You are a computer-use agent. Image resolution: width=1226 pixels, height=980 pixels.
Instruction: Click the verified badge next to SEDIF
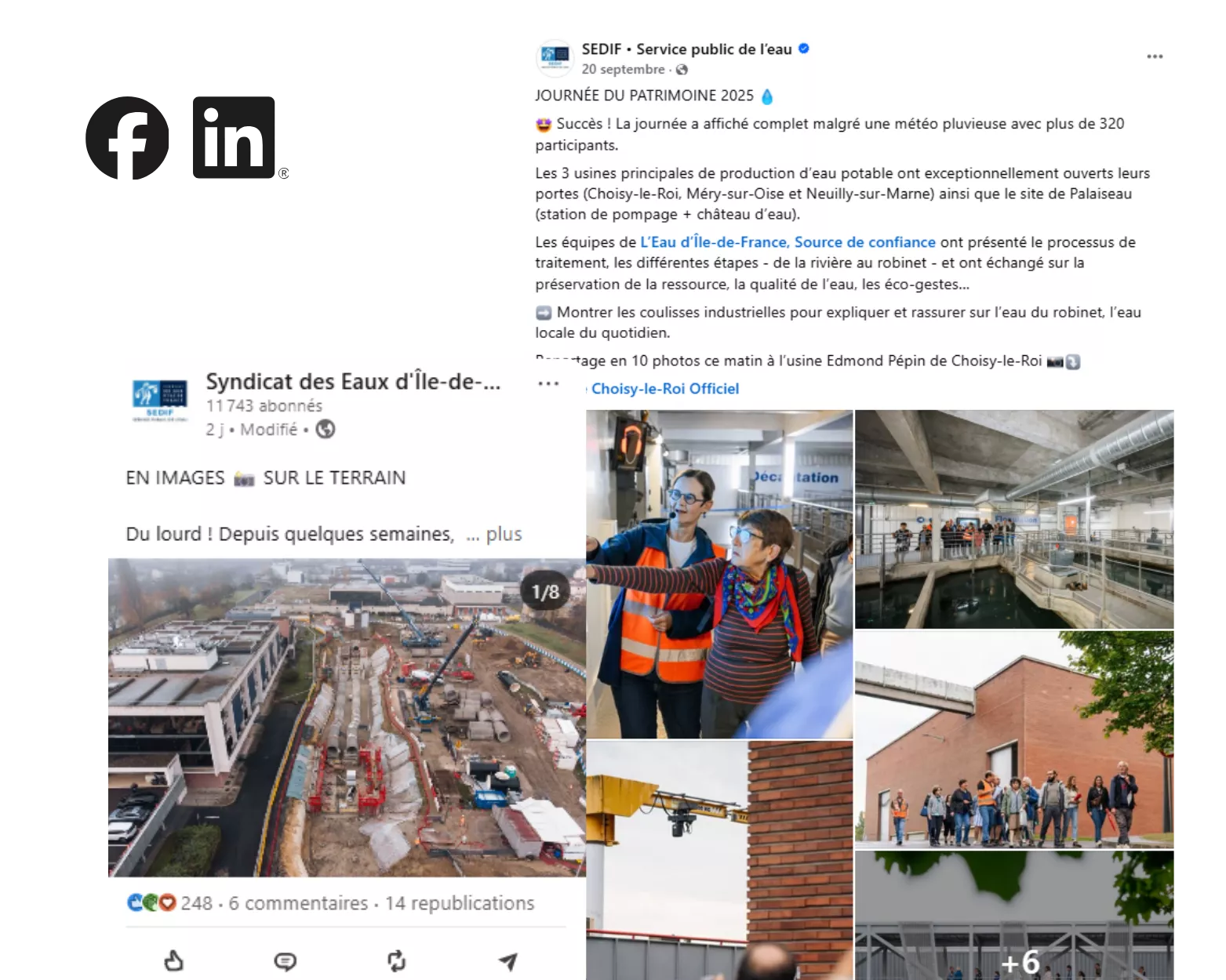pos(804,49)
